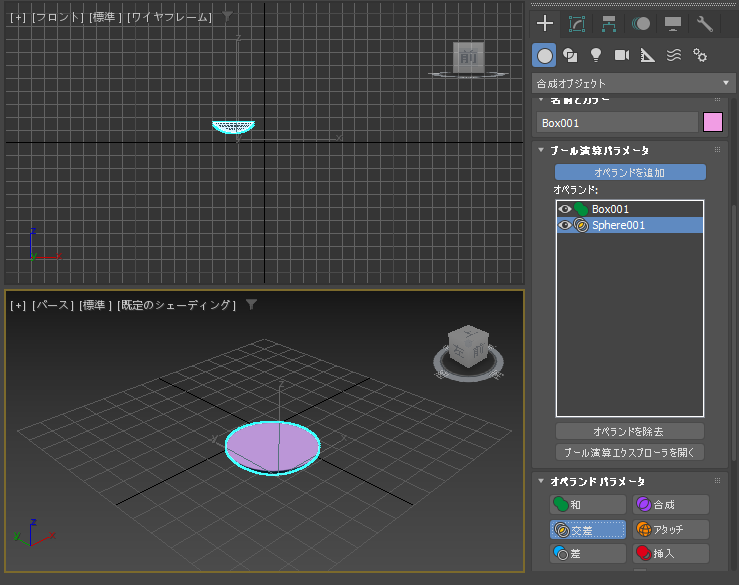Image resolution: width=739 pixels, height=585 pixels.
Task: Click the perspective viewport filter funnel icon
Action: [x=251, y=305]
